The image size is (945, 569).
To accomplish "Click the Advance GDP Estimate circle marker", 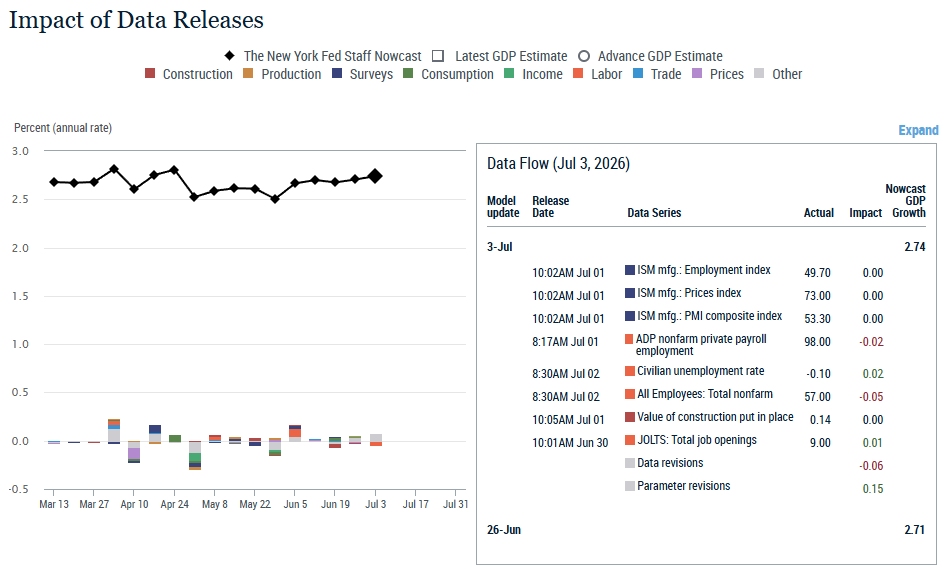I will pyautogui.click(x=583, y=56).
